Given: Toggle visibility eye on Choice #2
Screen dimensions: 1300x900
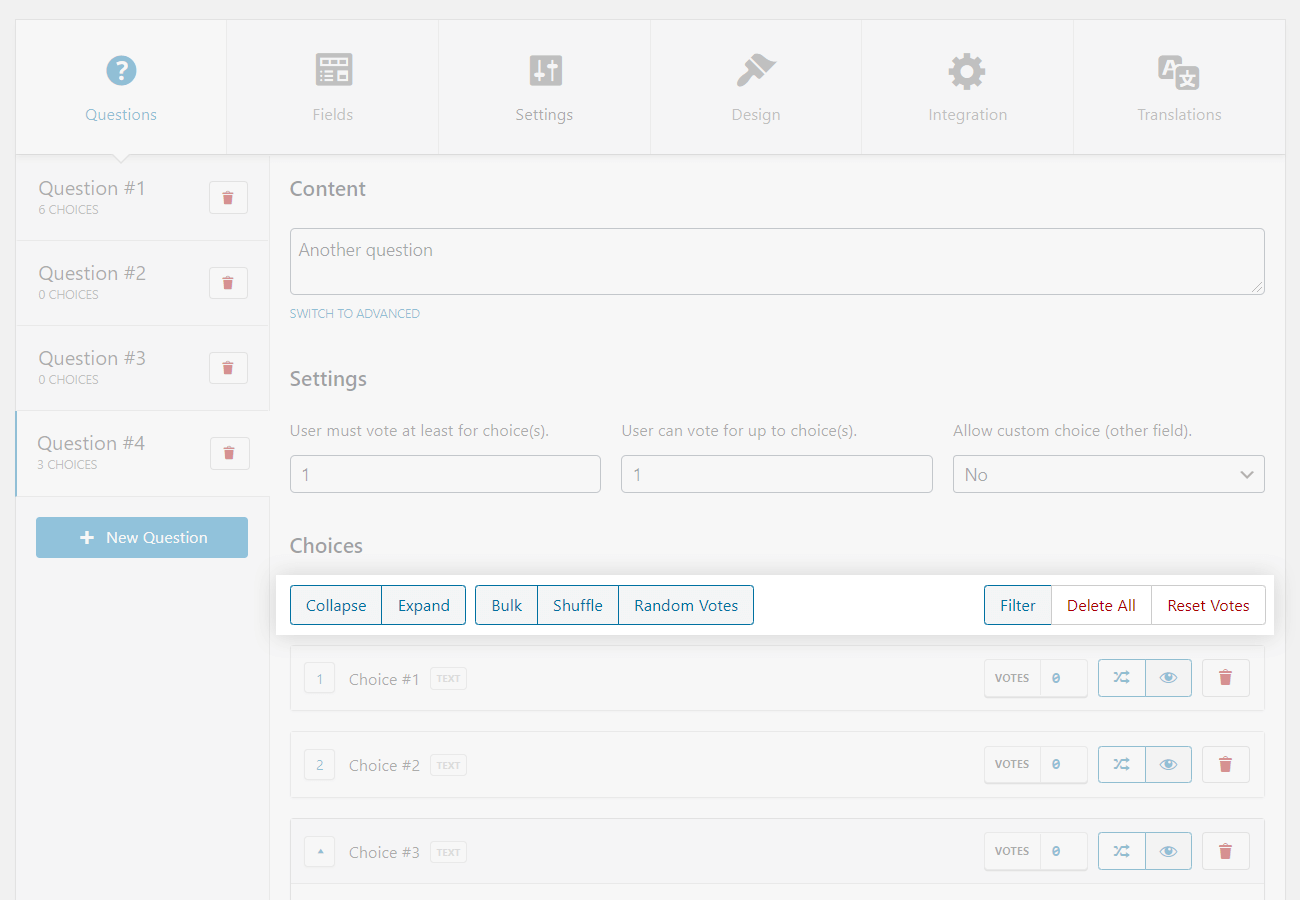Looking at the screenshot, I should [x=1168, y=765].
